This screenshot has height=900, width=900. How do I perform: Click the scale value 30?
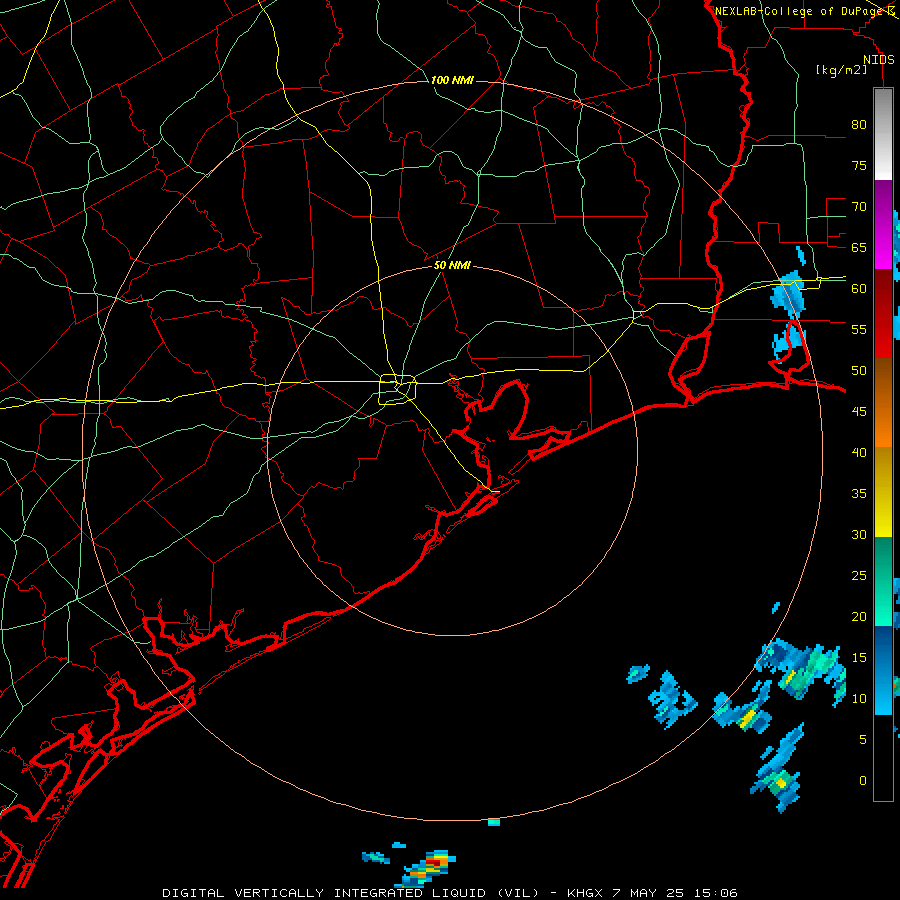pyautogui.click(x=859, y=534)
